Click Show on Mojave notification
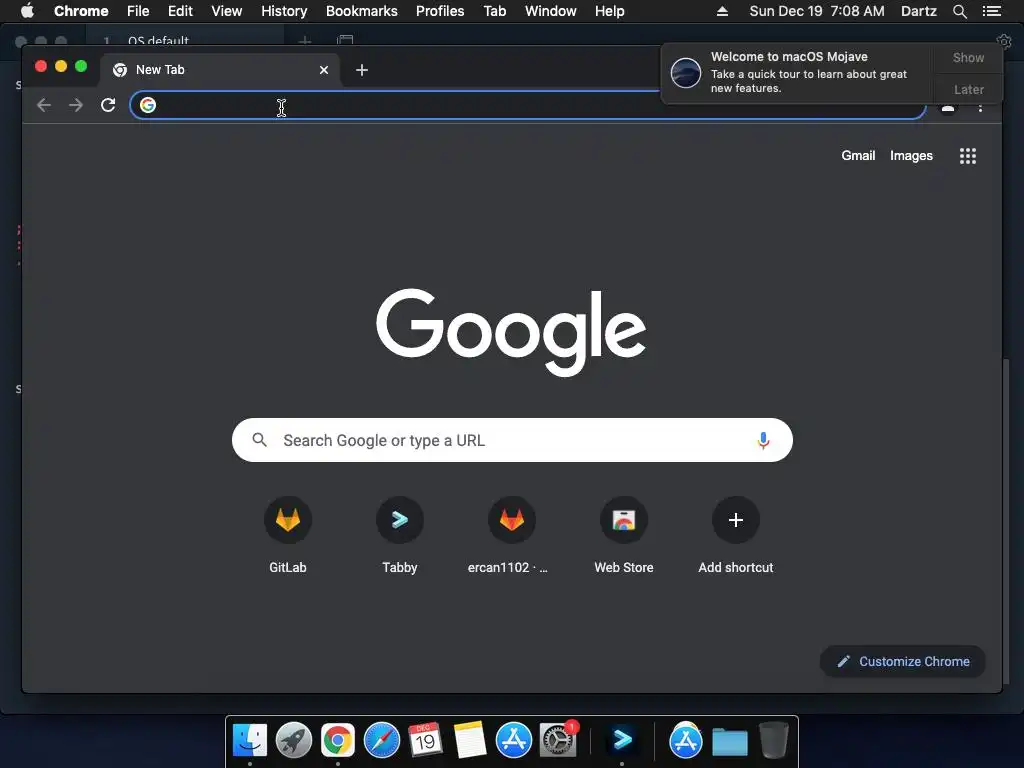This screenshot has height=768, width=1024. point(968,57)
